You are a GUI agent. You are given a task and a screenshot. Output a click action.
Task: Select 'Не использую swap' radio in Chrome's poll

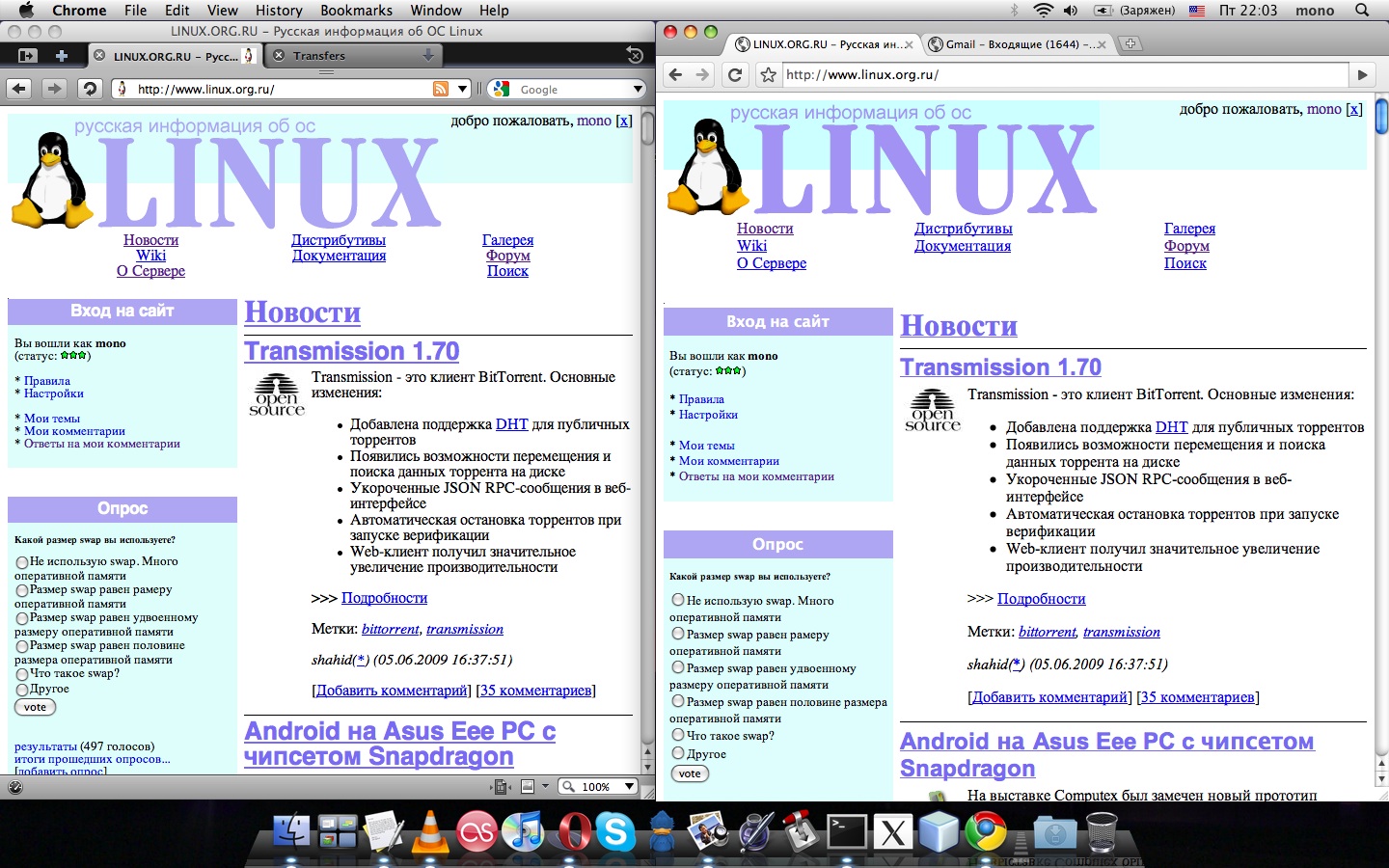coord(678,600)
